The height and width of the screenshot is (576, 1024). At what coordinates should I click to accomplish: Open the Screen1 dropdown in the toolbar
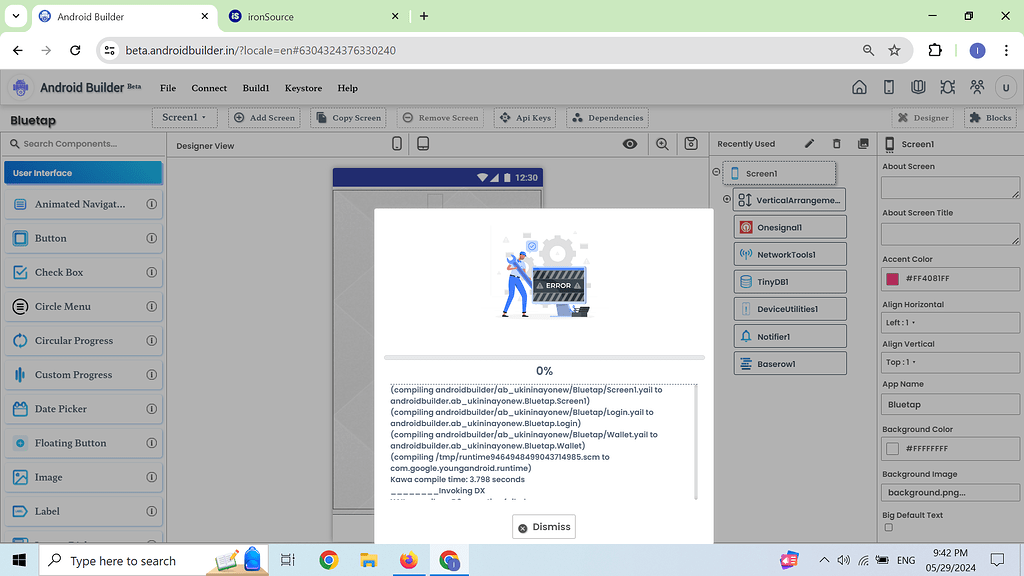pos(184,117)
